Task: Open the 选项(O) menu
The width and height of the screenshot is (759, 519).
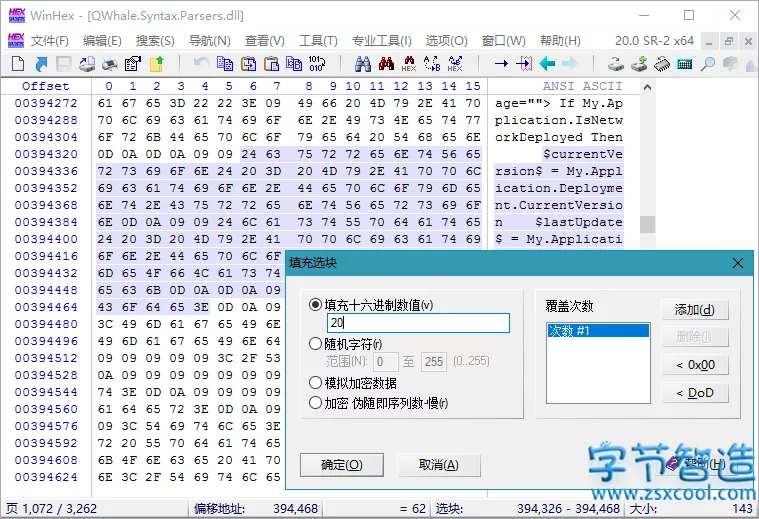Action: coord(446,41)
